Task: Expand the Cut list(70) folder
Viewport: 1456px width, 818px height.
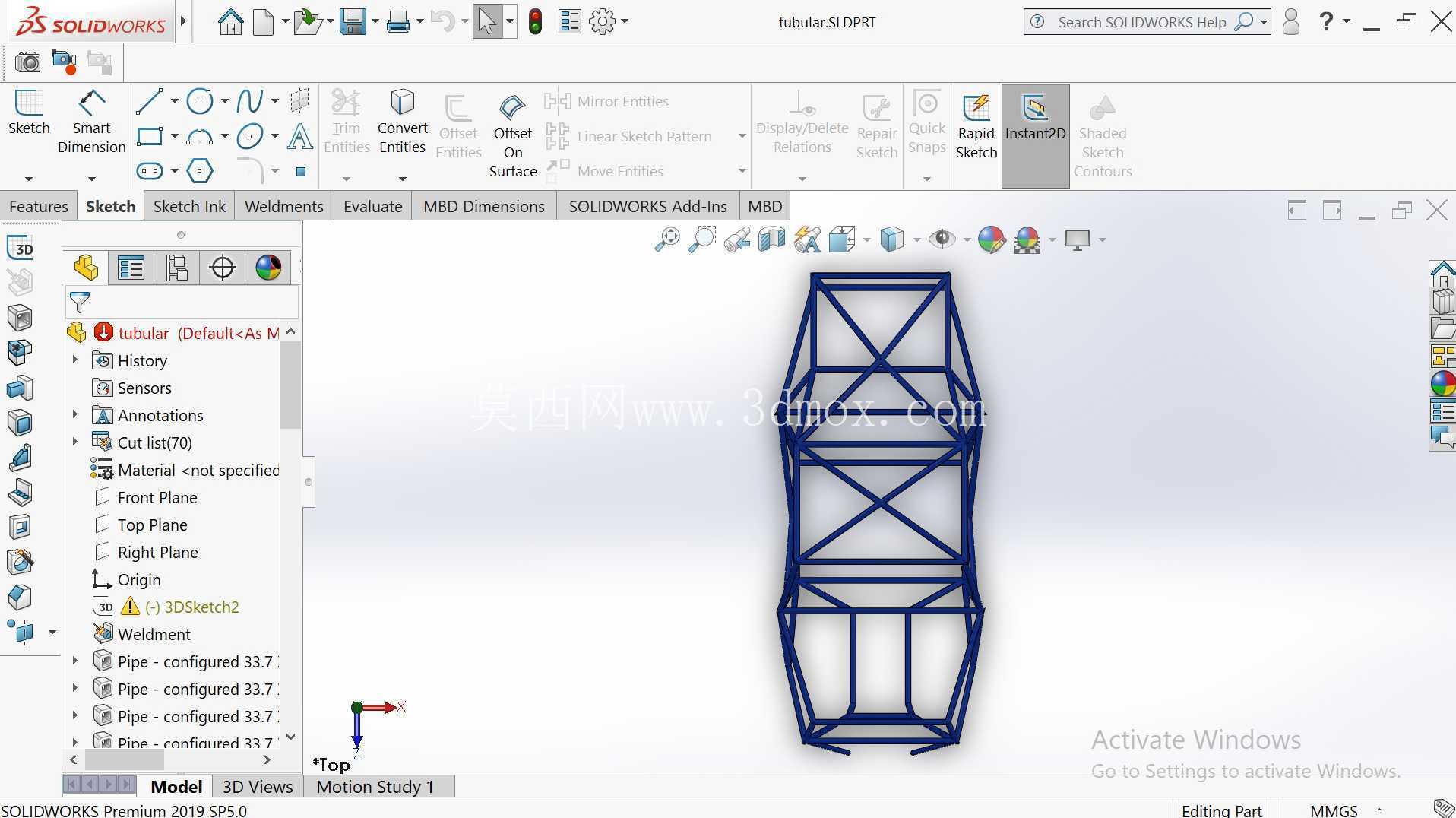Action: (x=74, y=442)
